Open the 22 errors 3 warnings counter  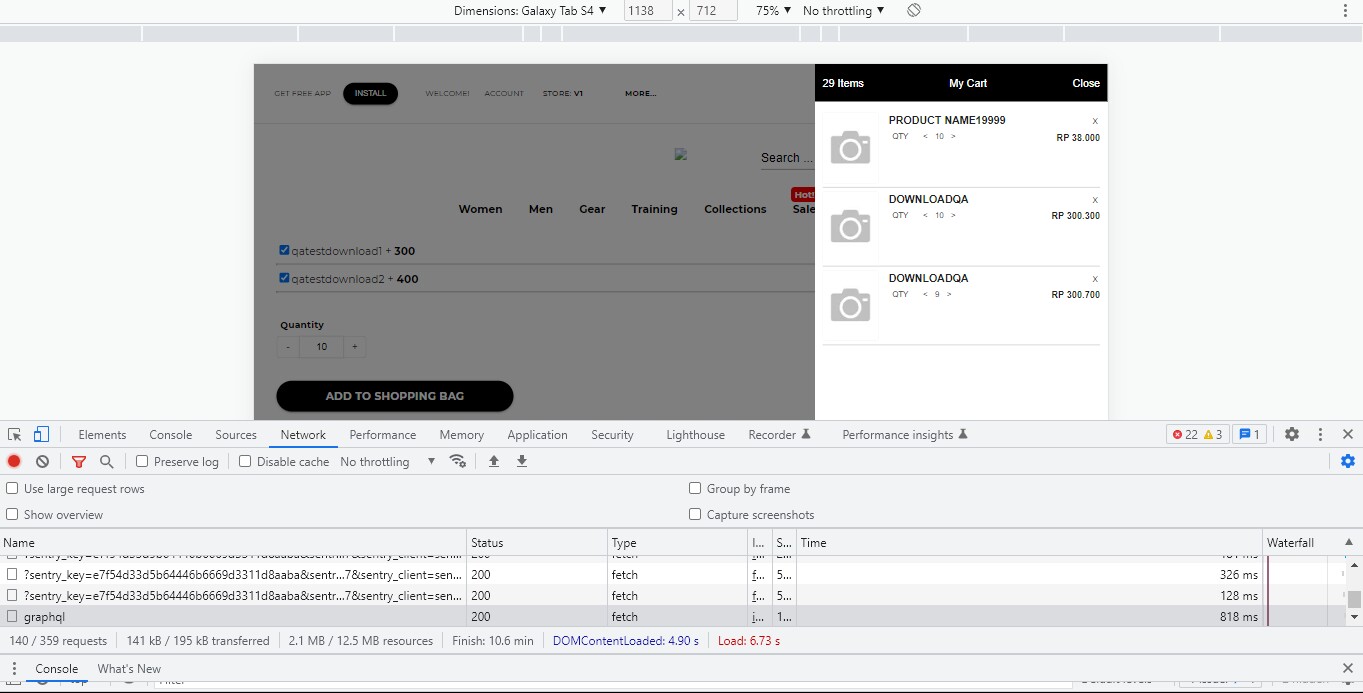point(1197,434)
